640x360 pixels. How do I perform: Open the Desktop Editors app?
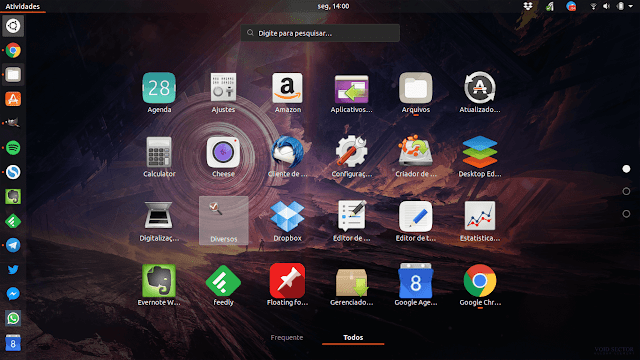tap(480, 152)
